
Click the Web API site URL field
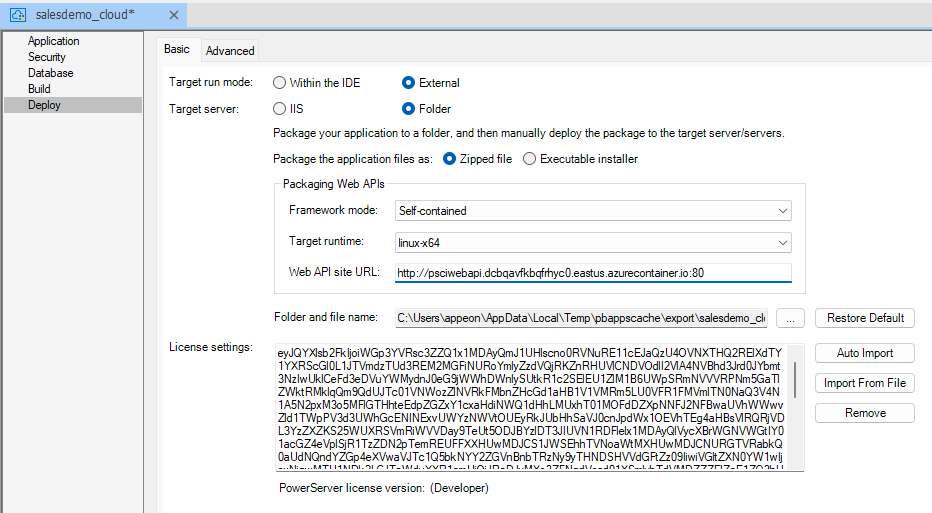(593, 273)
